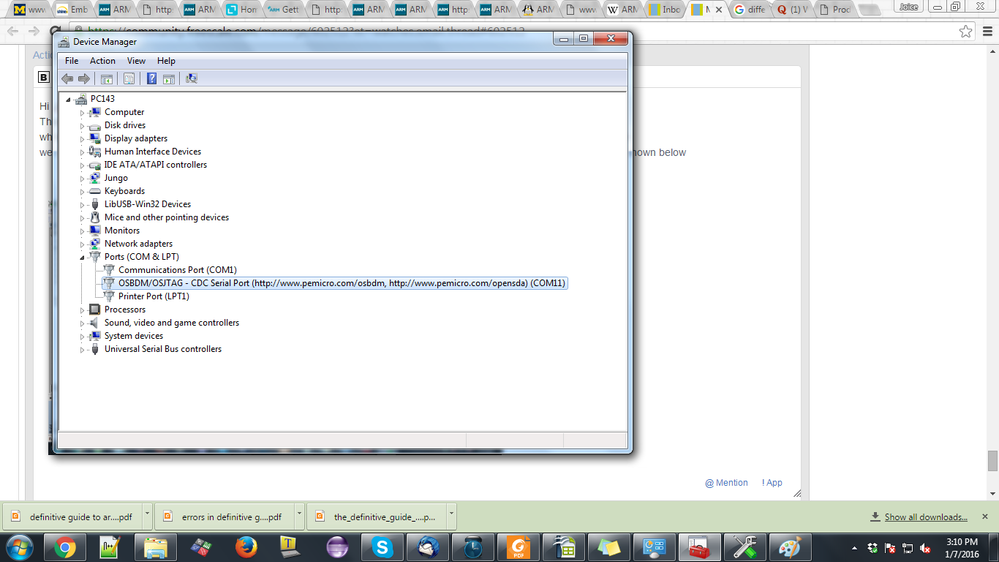The height and width of the screenshot is (562, 999).
Task: Expand Human Interface Devices category
Action: [82, 152]
